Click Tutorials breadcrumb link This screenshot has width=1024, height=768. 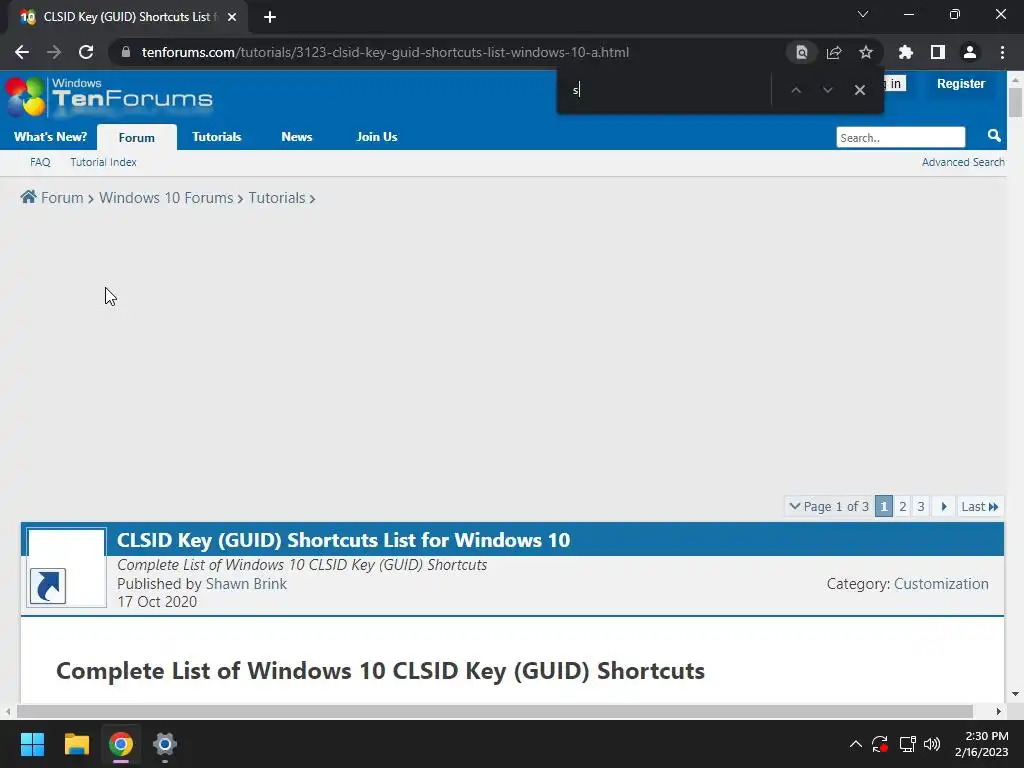(277, 197)
